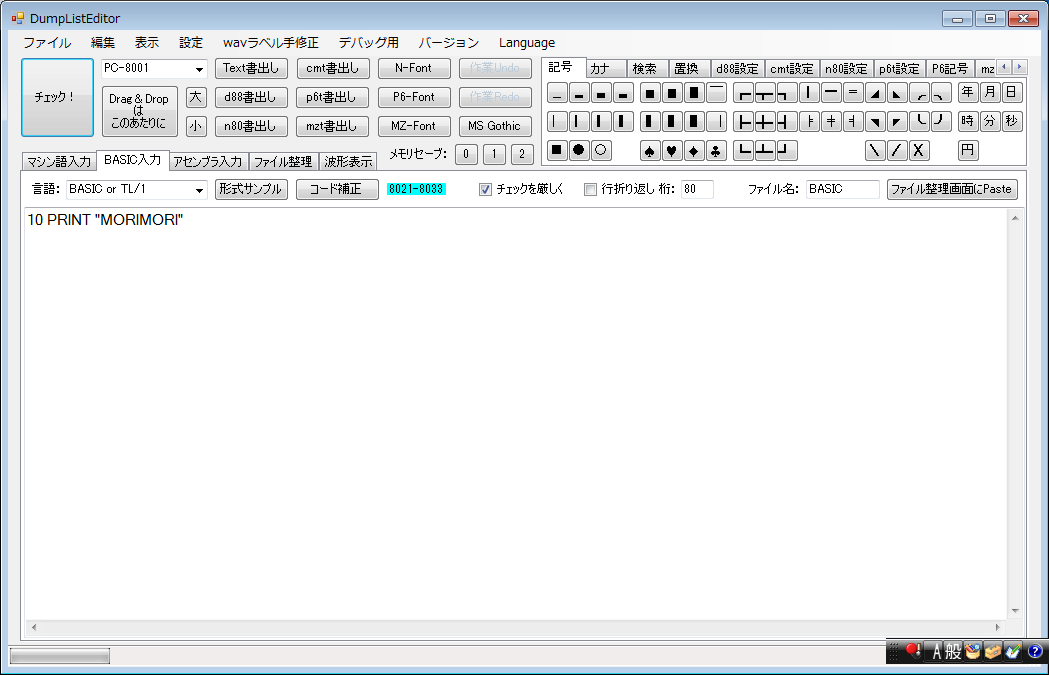Viewport: 1049px width, 675px height.
Task: Insert the T-junction pointing down symbol
Action: 765,93
